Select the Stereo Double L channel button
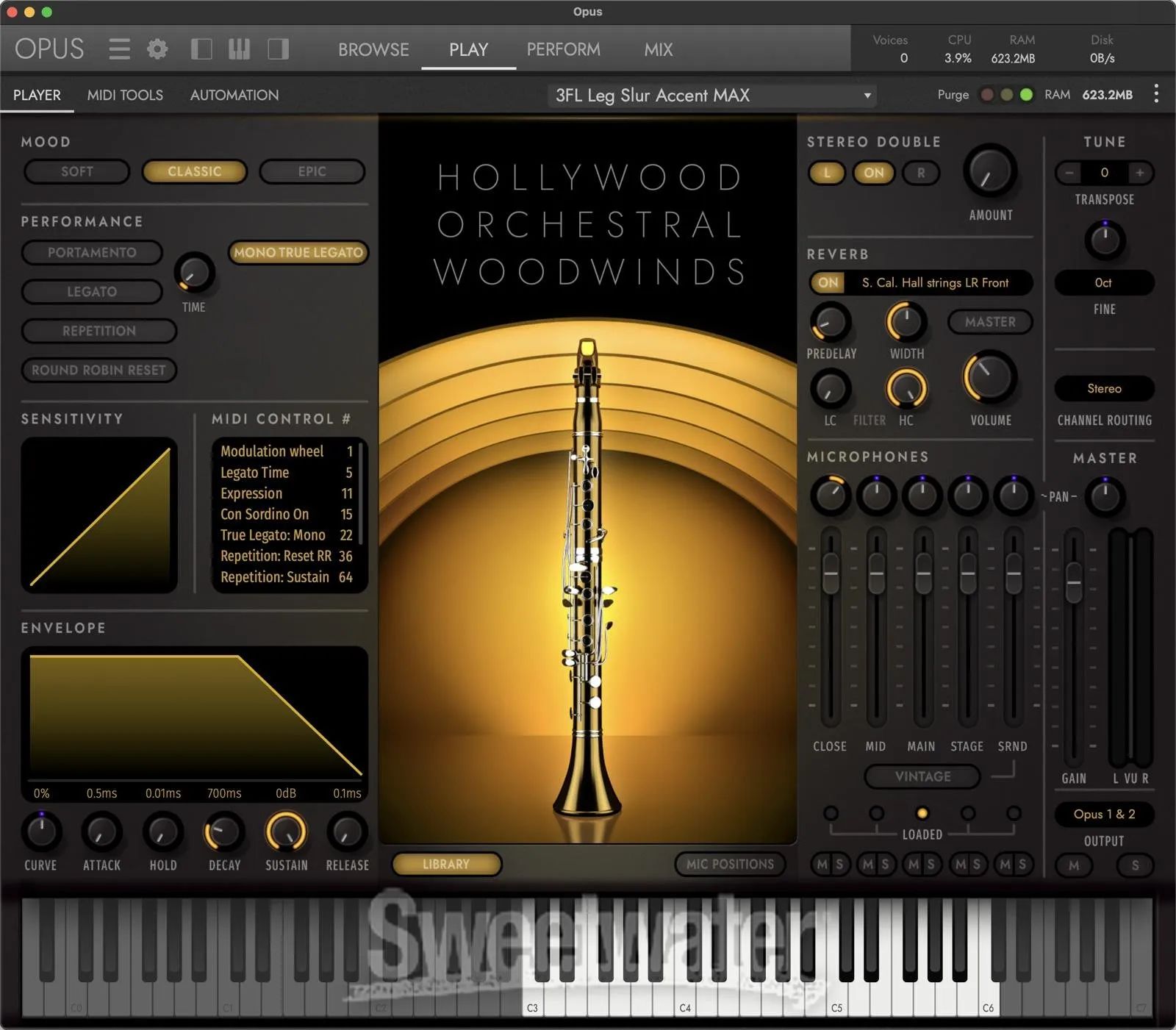 [x=827, y=173]
